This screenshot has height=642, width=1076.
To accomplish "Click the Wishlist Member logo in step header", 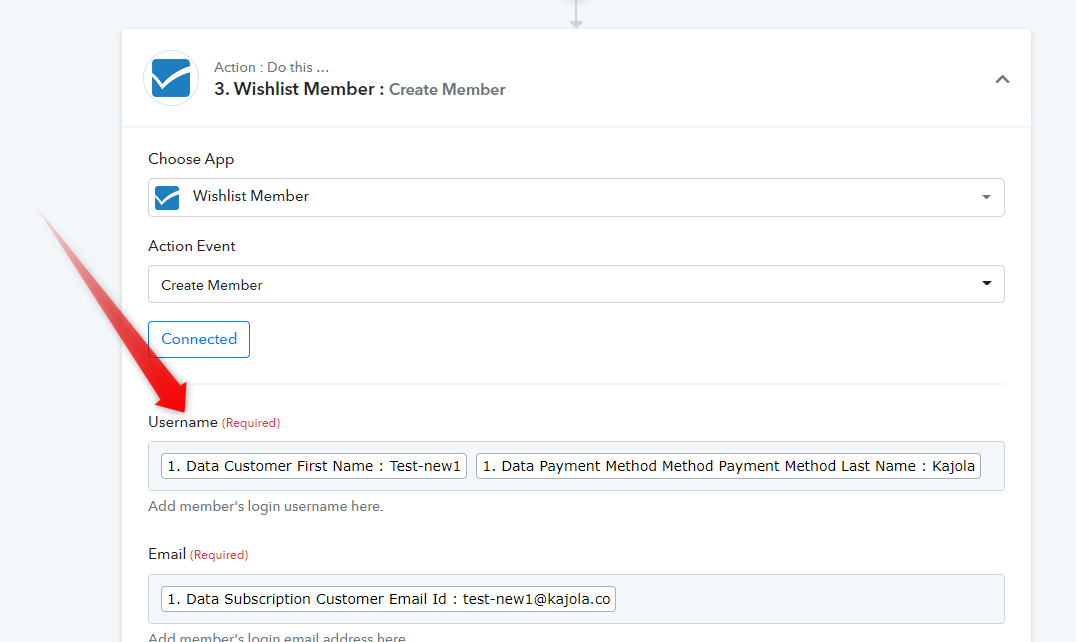I will (x=171, y=78).
